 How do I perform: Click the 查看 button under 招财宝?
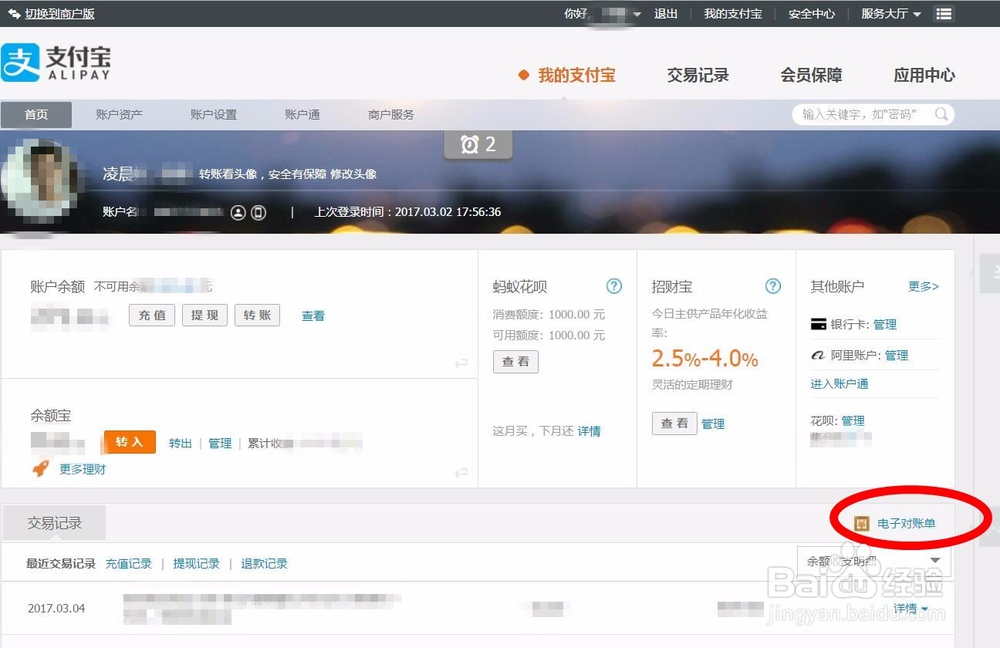(675, 423)
